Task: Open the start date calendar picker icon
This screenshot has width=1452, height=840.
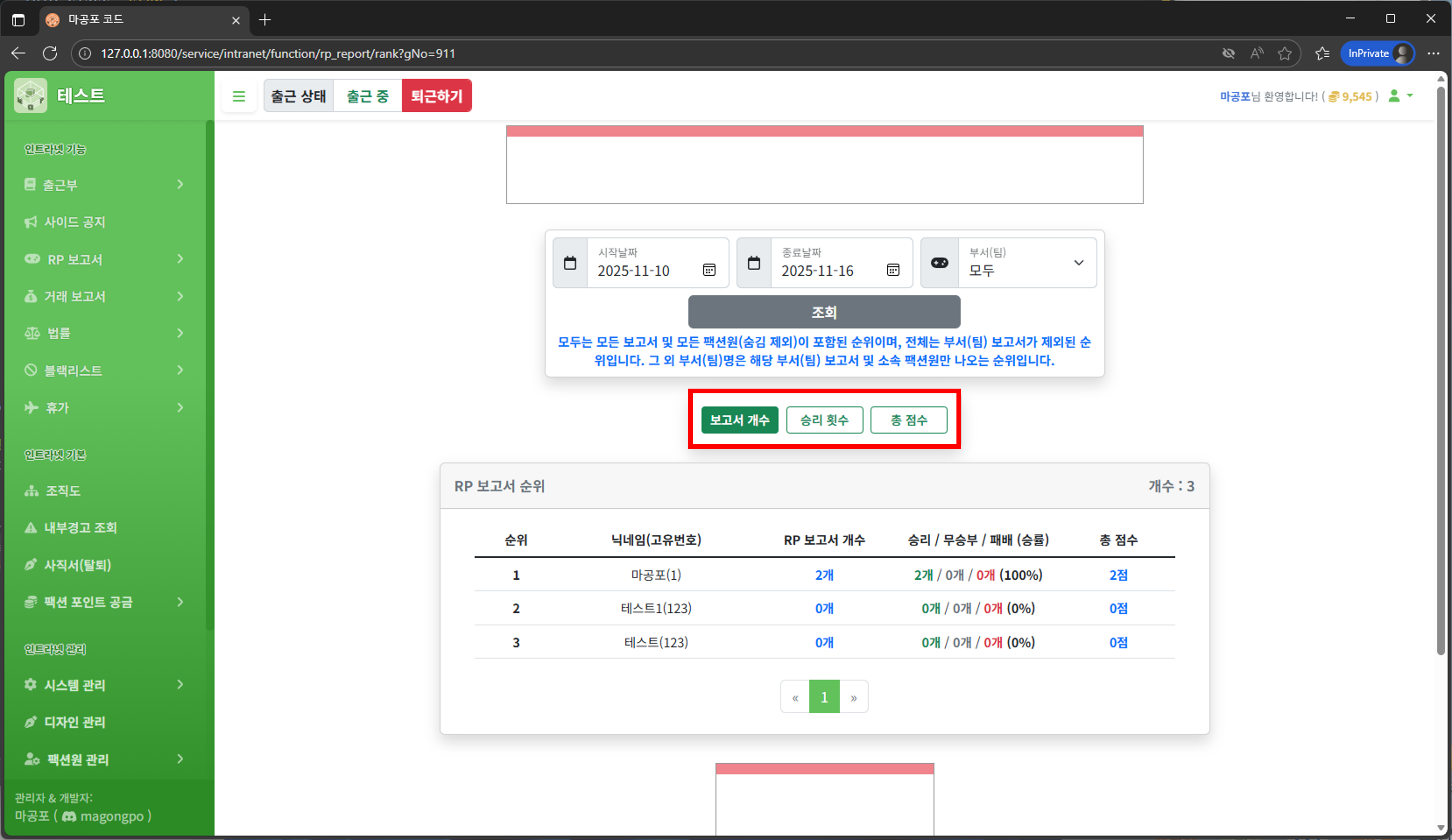Action: 709,269
